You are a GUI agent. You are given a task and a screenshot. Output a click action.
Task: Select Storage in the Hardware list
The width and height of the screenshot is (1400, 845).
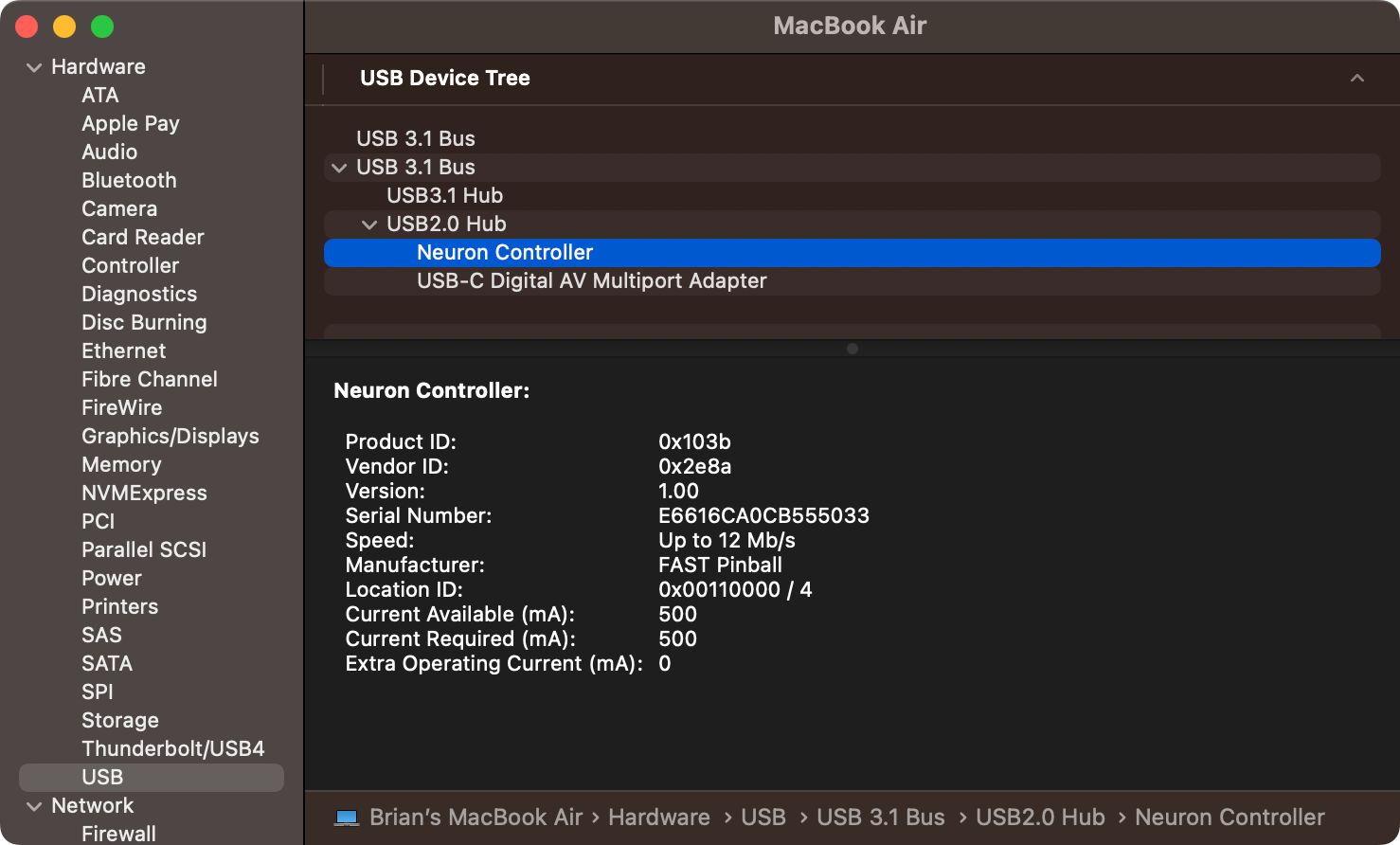(x=120, y=720)
